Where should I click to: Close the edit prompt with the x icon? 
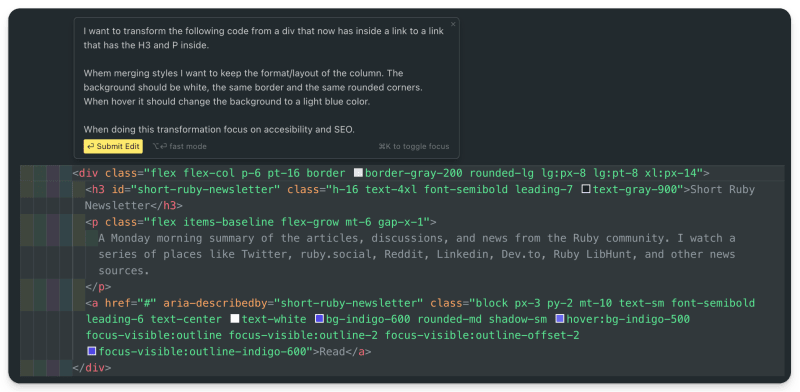tap(453, 24)
